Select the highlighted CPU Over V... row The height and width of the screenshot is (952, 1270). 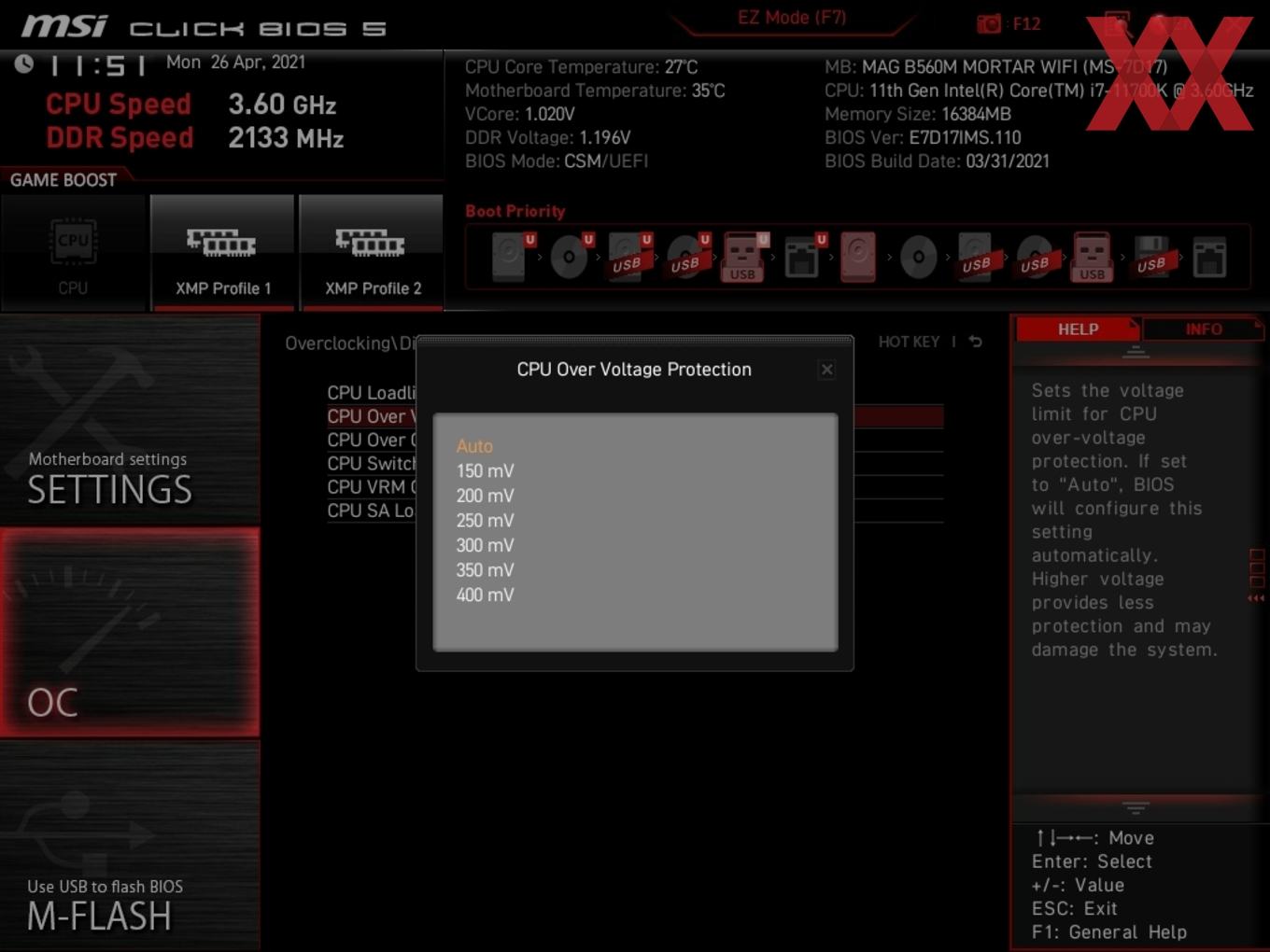[x=372, y=416]
